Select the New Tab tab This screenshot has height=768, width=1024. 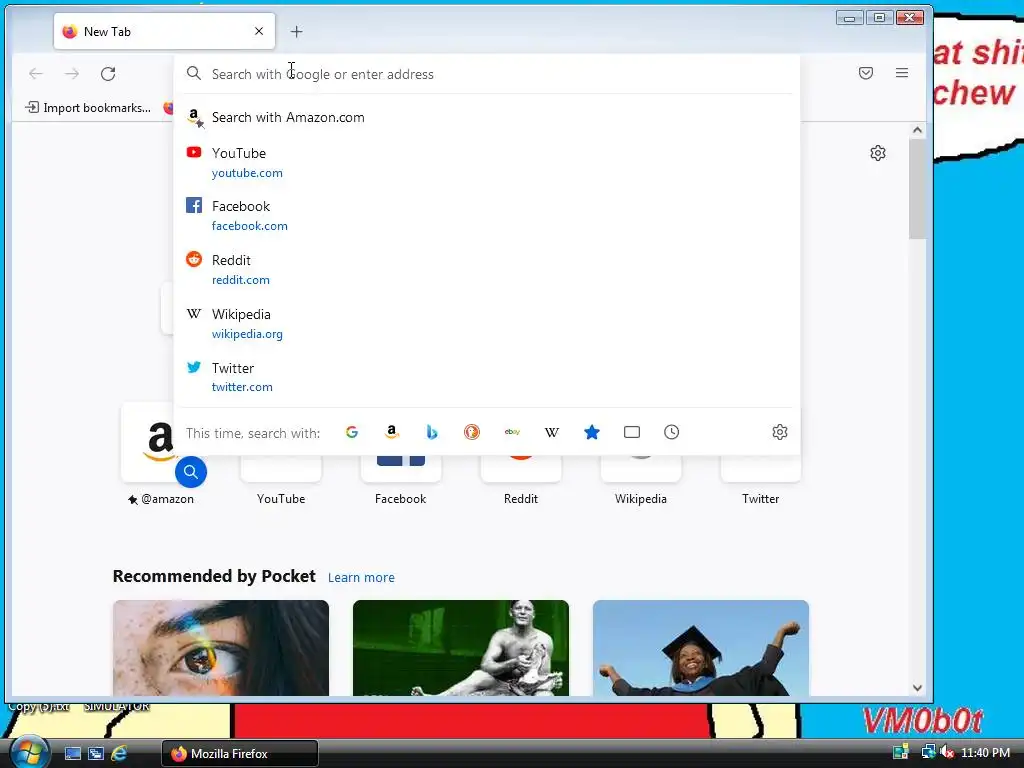[x=164, y=31]
